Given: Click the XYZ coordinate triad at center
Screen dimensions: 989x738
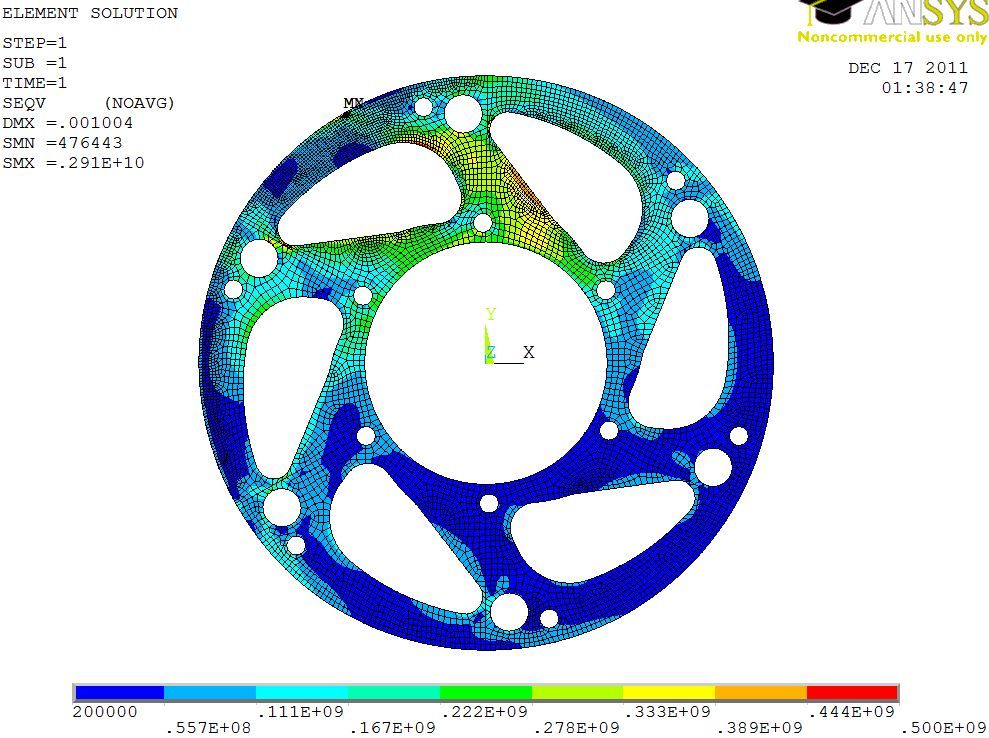Looking at the screenshot, I should pyautogui.click(x=508, y=336).
